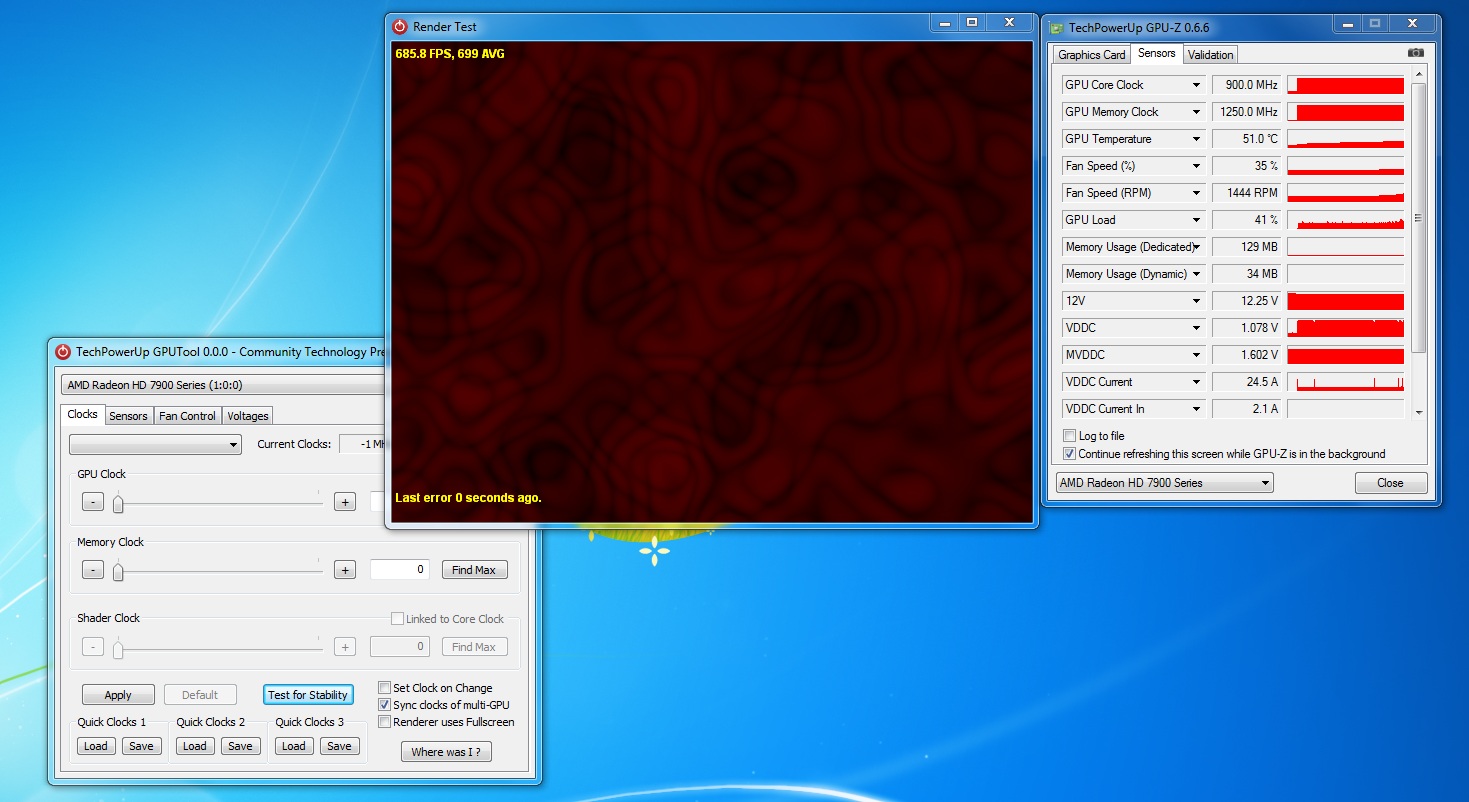This screenshot has height=802, width=1469.
Task: Click the scroll down arrow in GPU-Z sensors
Action: (1418, 410)
